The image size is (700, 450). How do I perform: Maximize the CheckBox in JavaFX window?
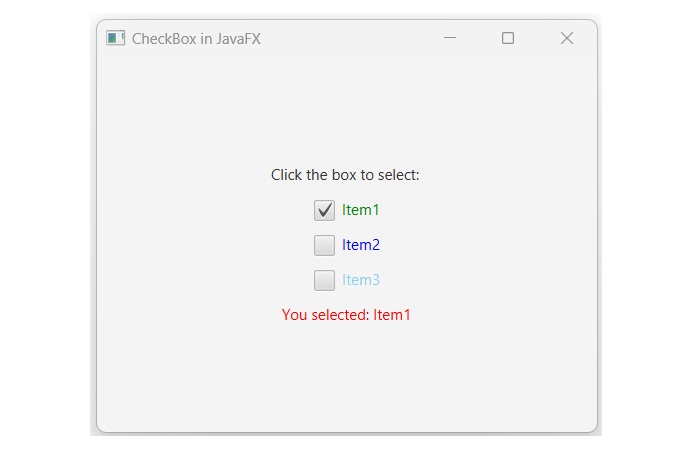pos(508,38)
